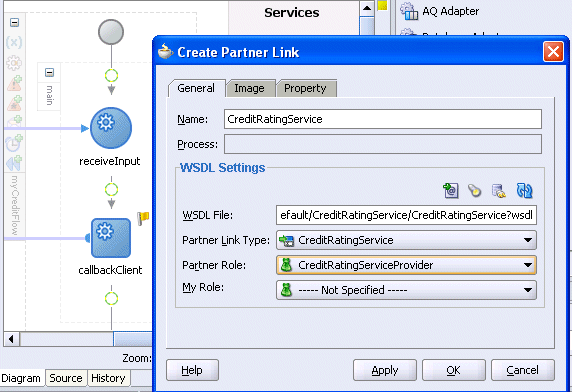
Task: Click the Services swim lane header
Action: pyautogui.click(x=292, y=12)
